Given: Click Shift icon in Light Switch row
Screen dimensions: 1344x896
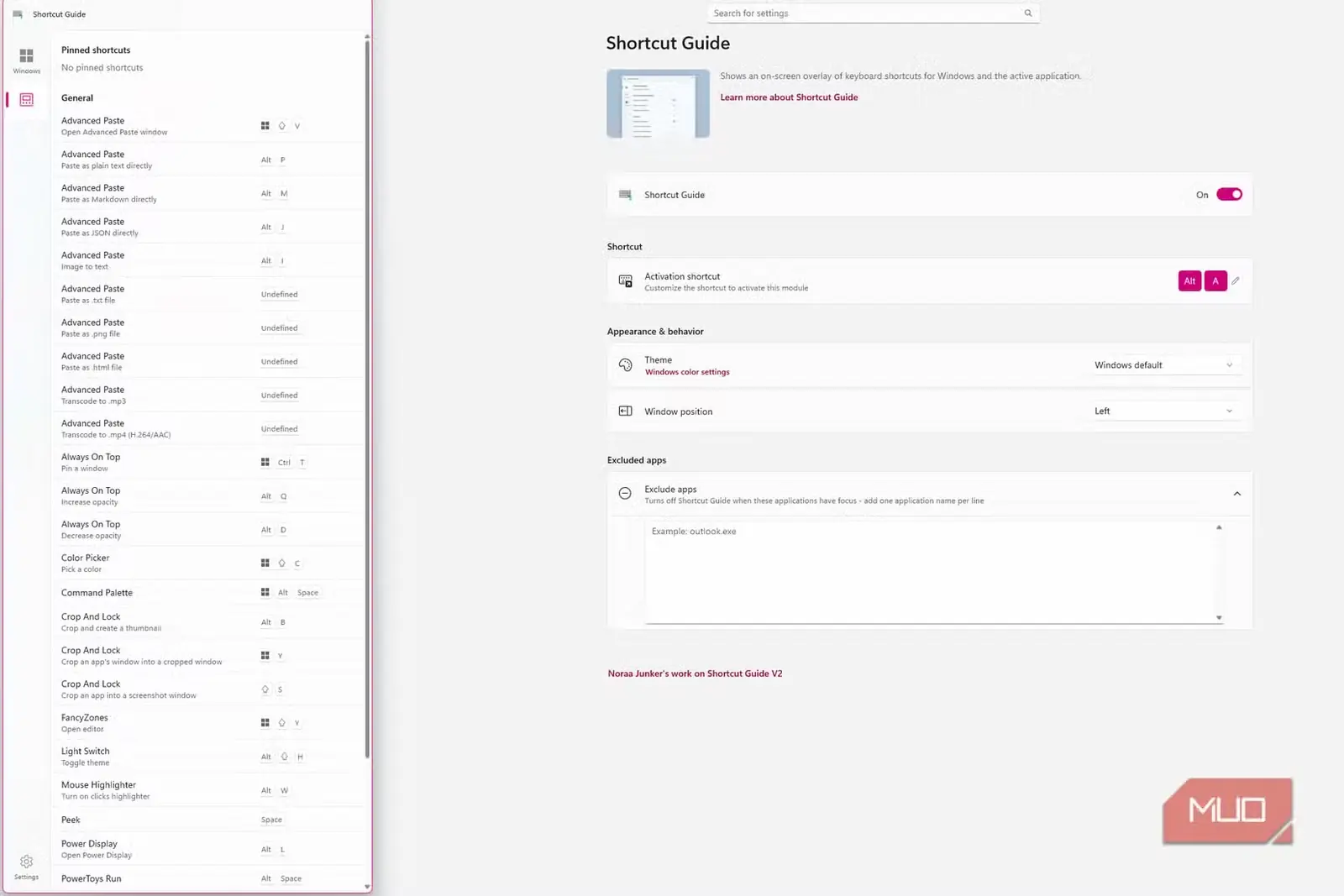Looking at the screenshot, I should [284, 756].
